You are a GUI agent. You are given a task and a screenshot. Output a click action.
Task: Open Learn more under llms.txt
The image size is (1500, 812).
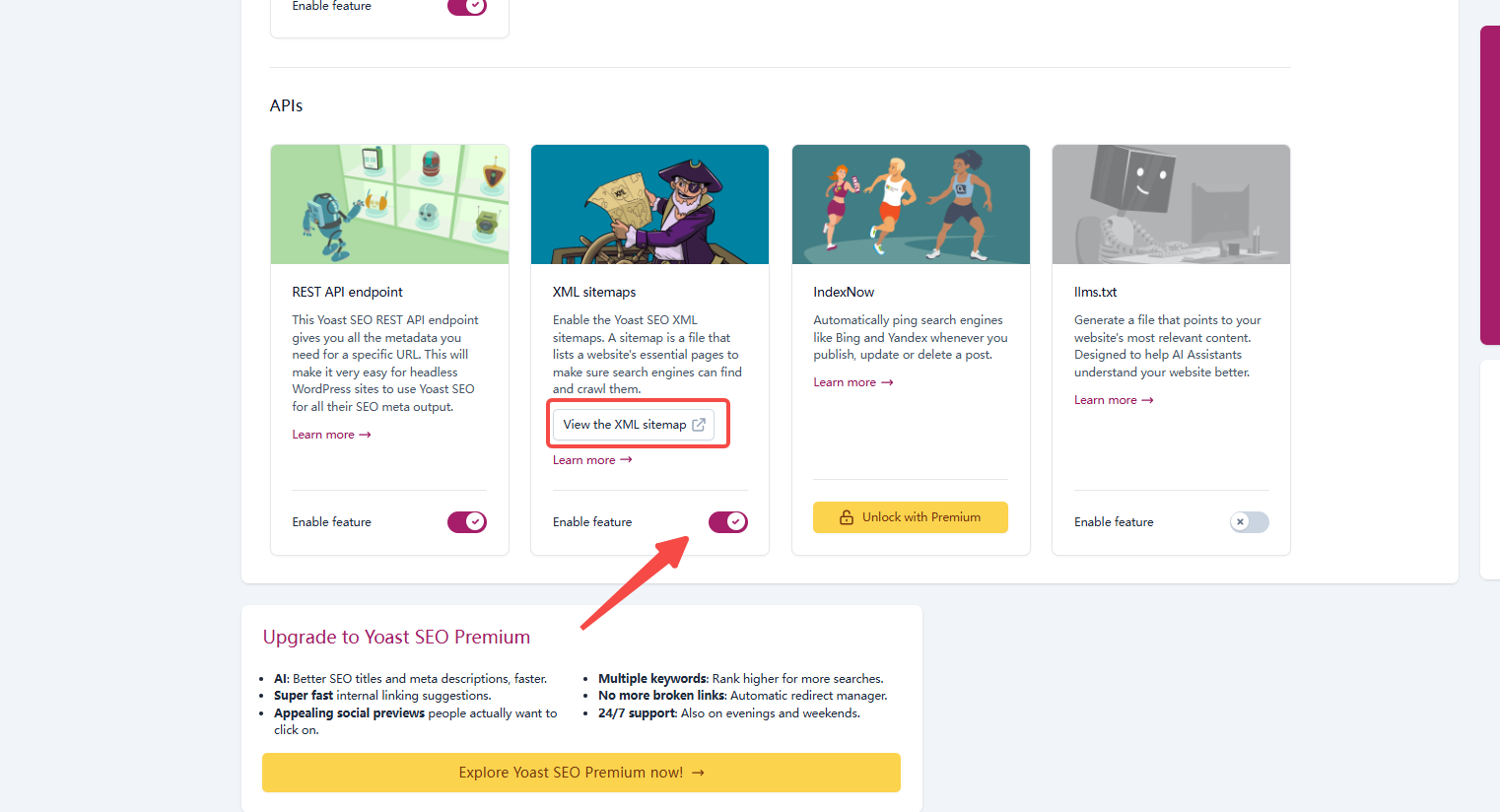pos(1105,400)
